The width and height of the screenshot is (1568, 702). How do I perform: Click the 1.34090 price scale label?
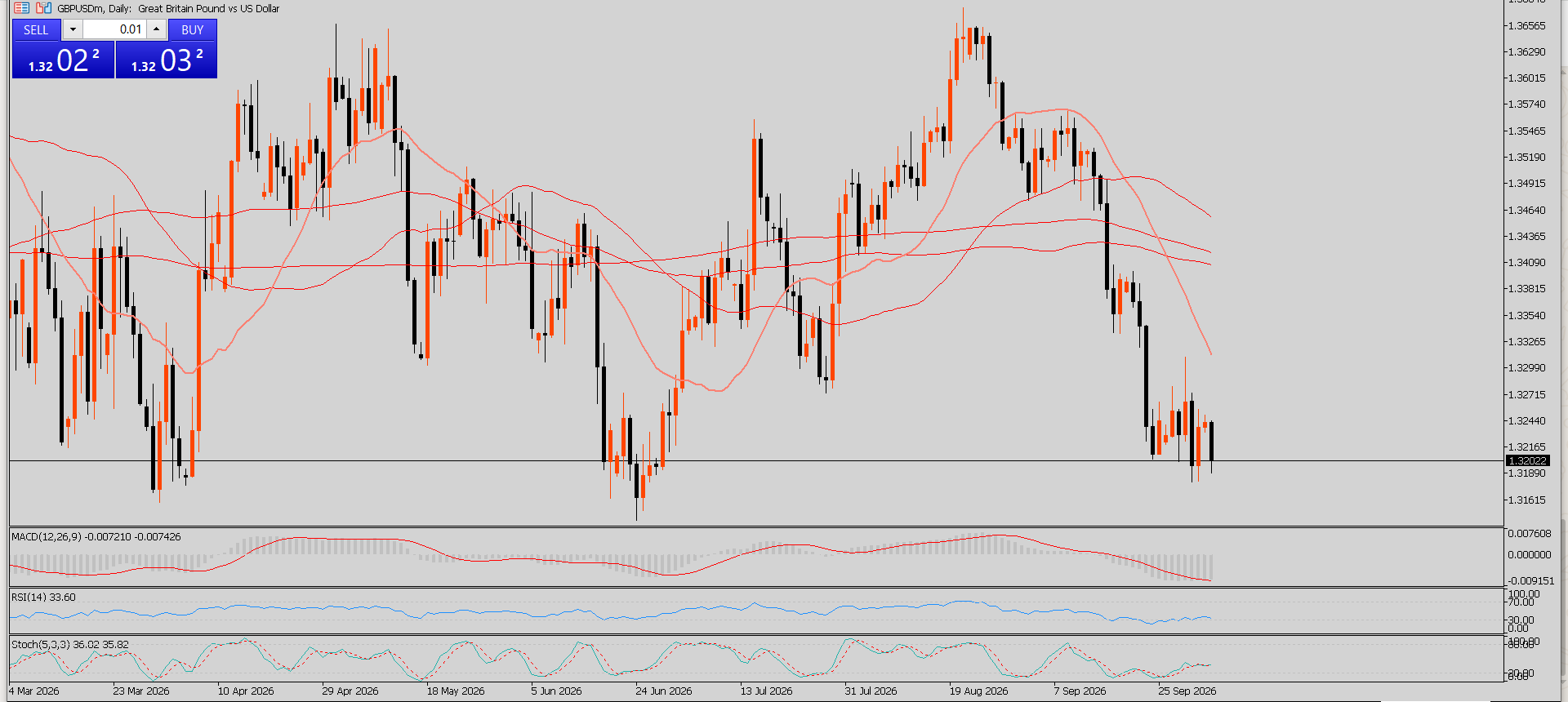pyautogui.click(x=1526, y=263)
